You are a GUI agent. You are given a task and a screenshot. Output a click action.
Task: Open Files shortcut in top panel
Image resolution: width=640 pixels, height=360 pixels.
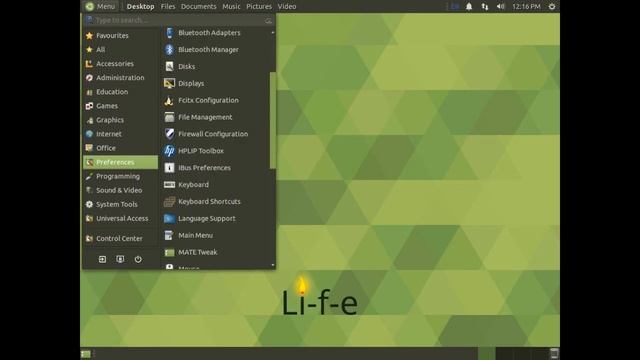[168, 7]
